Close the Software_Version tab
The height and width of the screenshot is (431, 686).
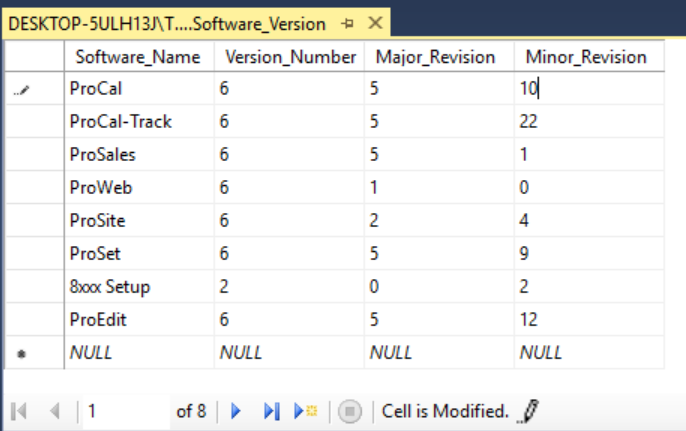(x=375, y=23)
